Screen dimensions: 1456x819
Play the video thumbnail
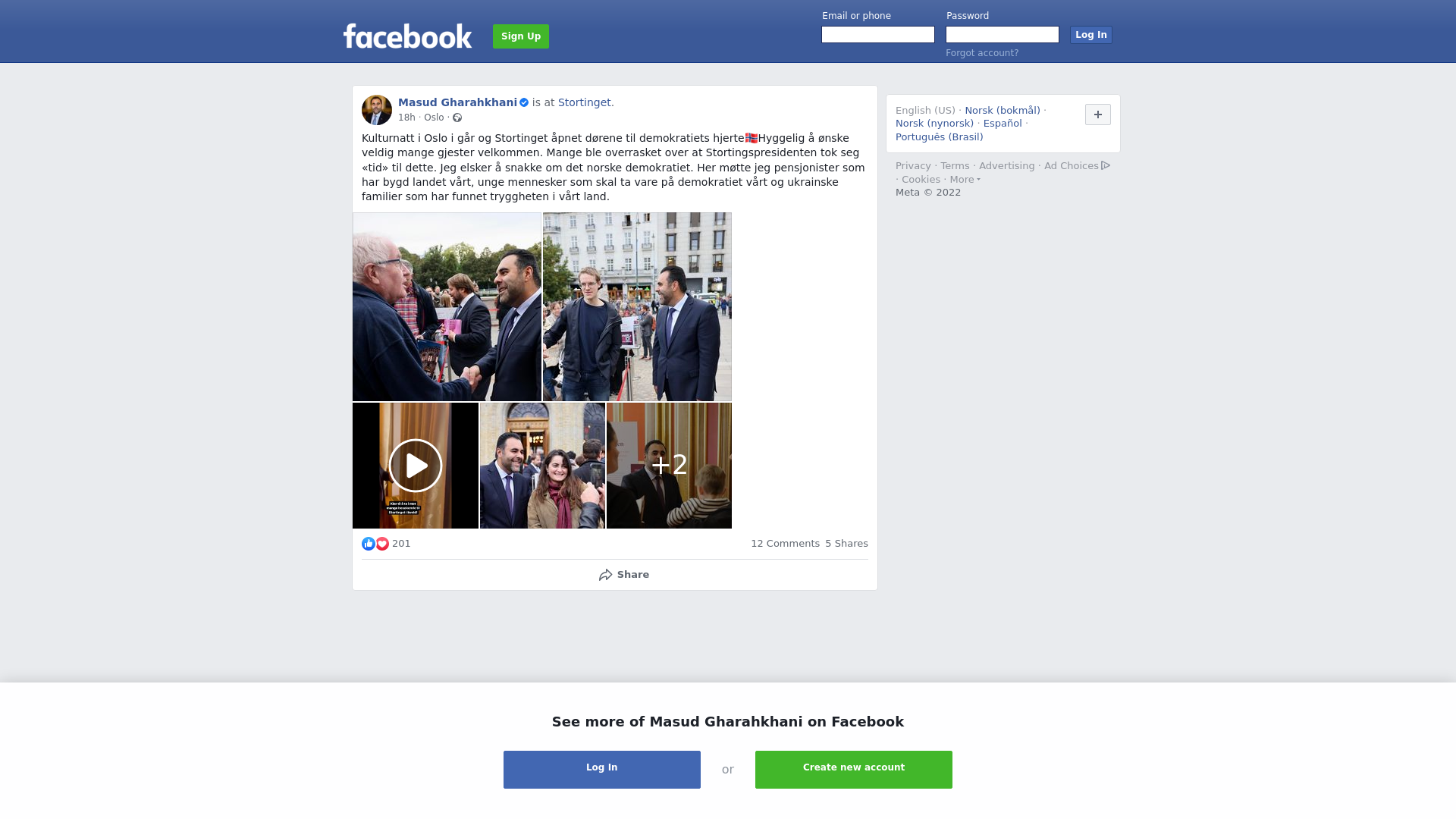[416, 466]
